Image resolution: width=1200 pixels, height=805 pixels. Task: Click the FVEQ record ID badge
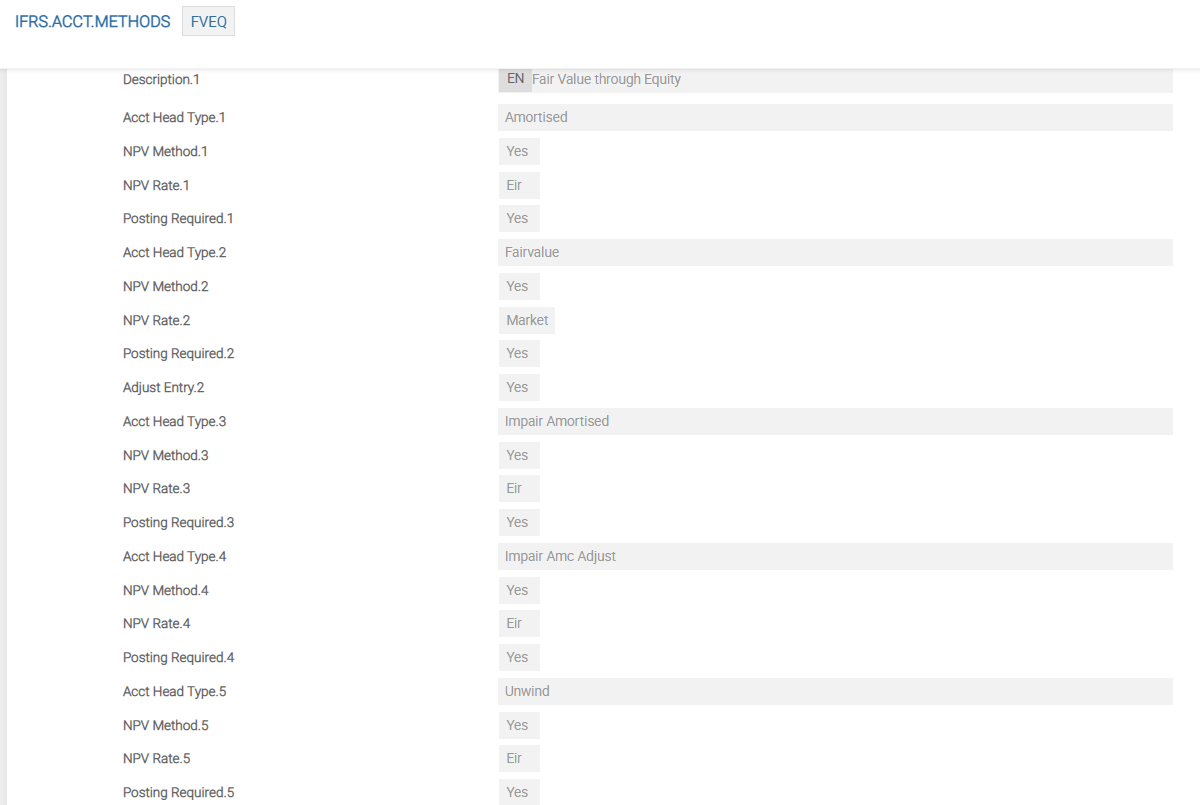(x=208, y=22)
